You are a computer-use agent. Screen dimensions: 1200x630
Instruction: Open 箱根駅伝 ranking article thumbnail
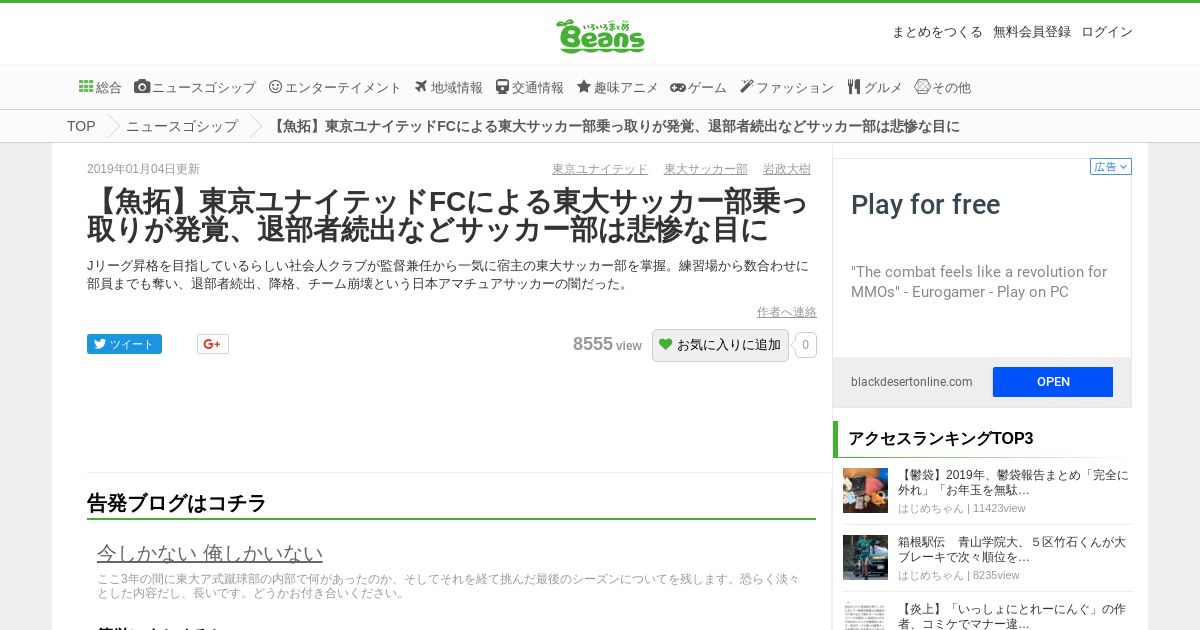(865, 557)
